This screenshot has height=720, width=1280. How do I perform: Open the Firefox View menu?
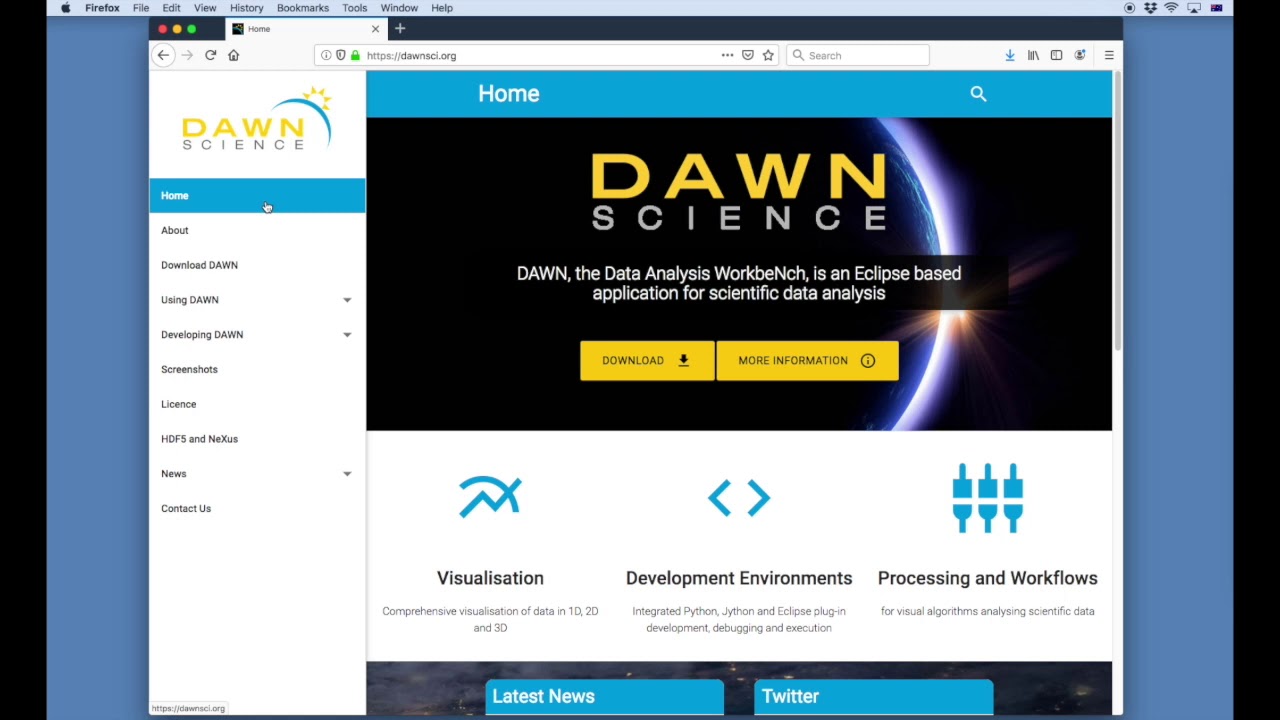(205, 8)
